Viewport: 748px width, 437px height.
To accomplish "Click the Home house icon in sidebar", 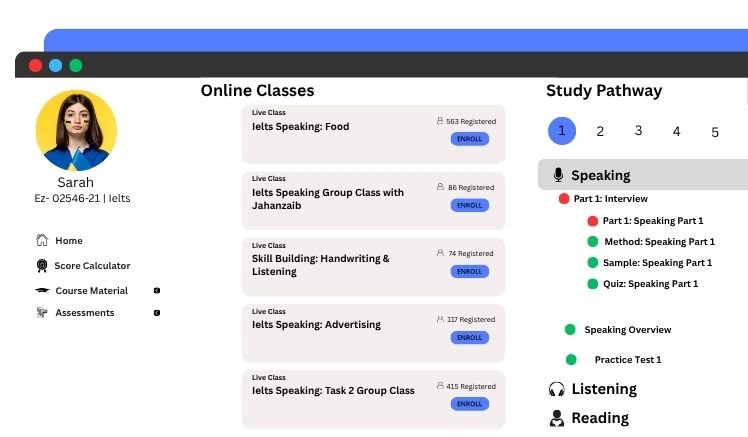I will 42,241.
